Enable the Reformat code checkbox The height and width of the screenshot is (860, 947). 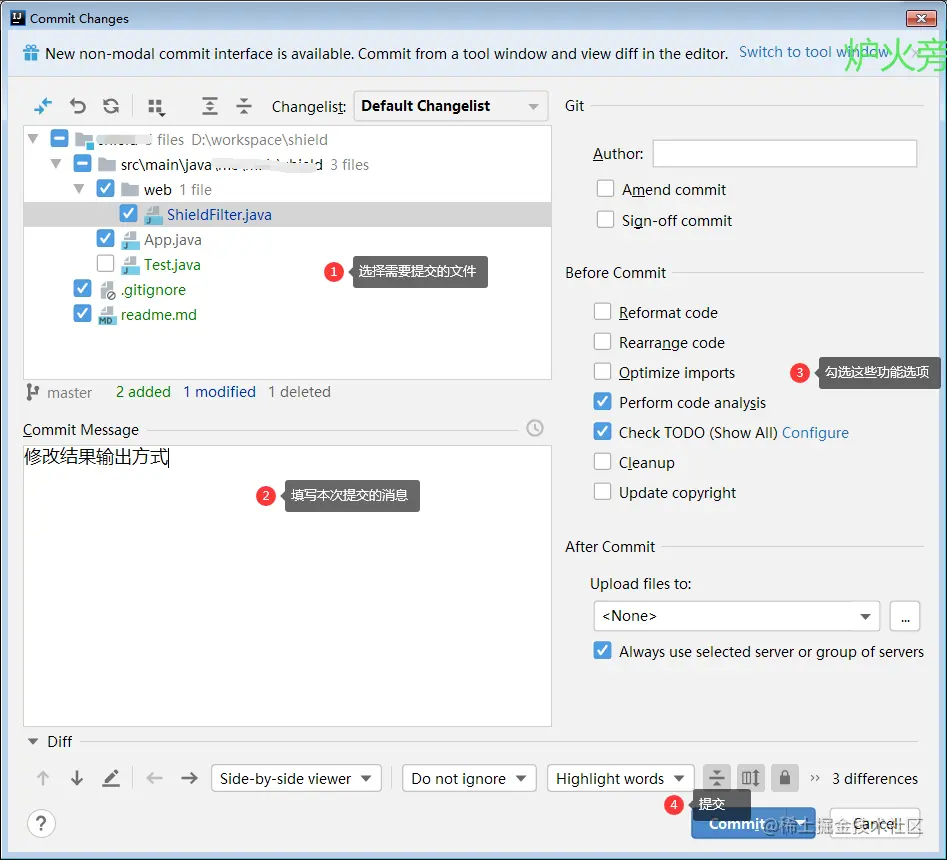click(602, 312)
